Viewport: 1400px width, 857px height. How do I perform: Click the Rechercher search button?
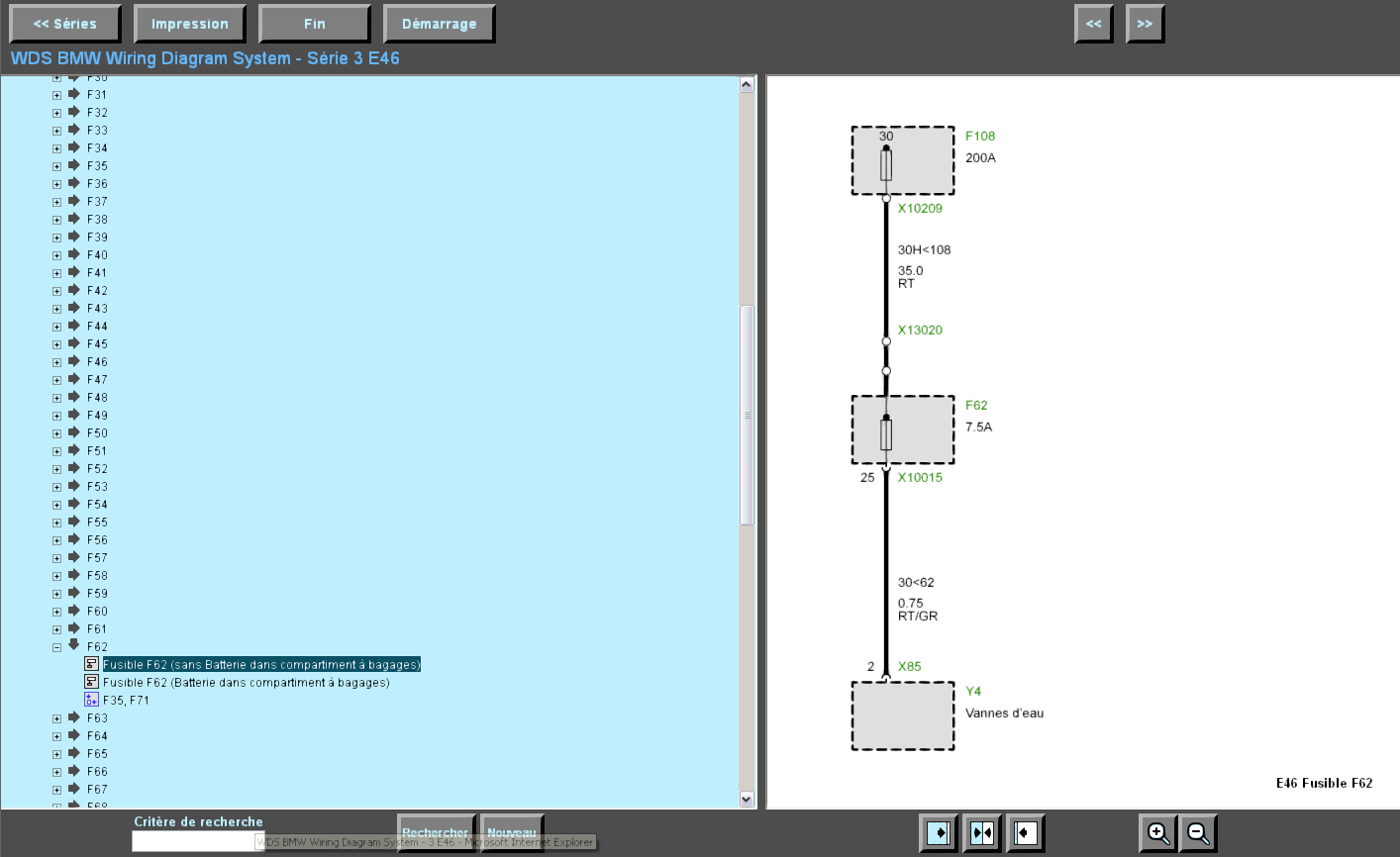[436, 832]
